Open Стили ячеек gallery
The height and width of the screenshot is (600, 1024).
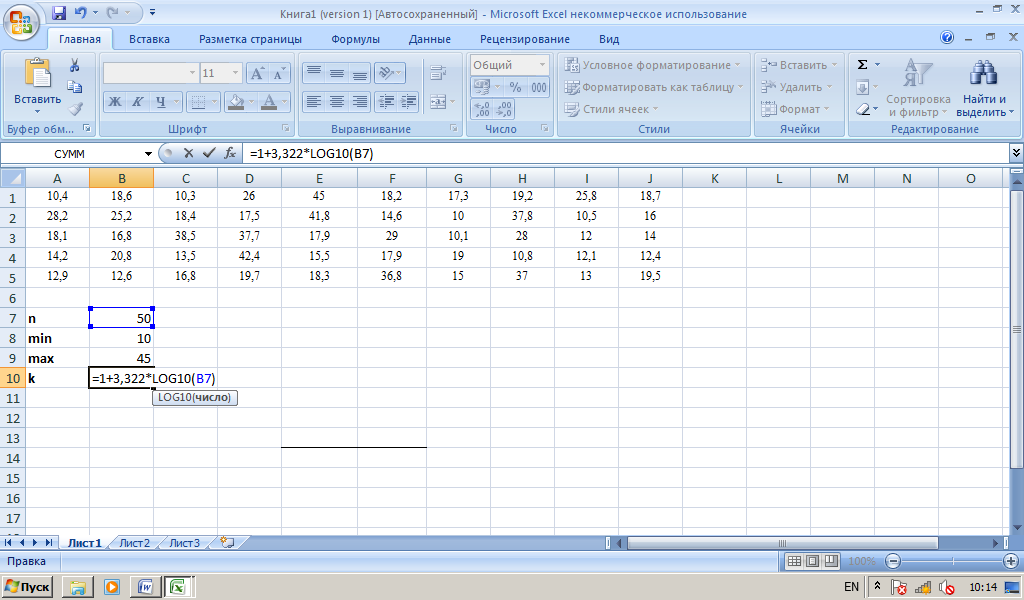pyautogui.click(x=611, y=109)
